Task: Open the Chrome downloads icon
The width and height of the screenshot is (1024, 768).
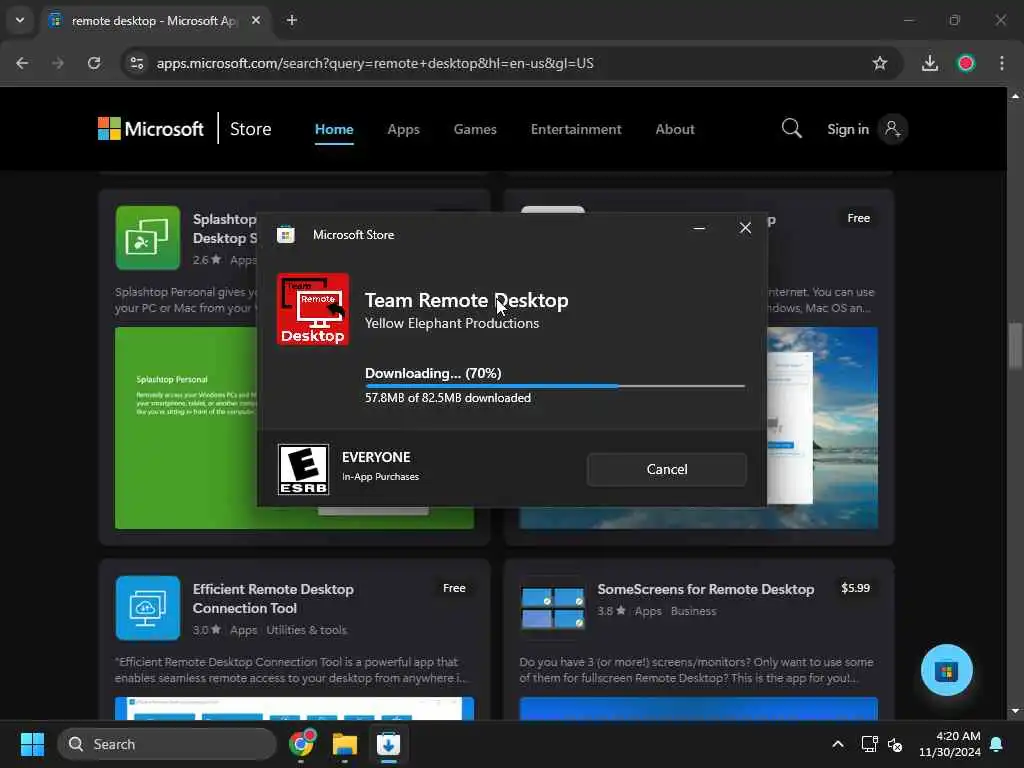Action: click(929, 63)
